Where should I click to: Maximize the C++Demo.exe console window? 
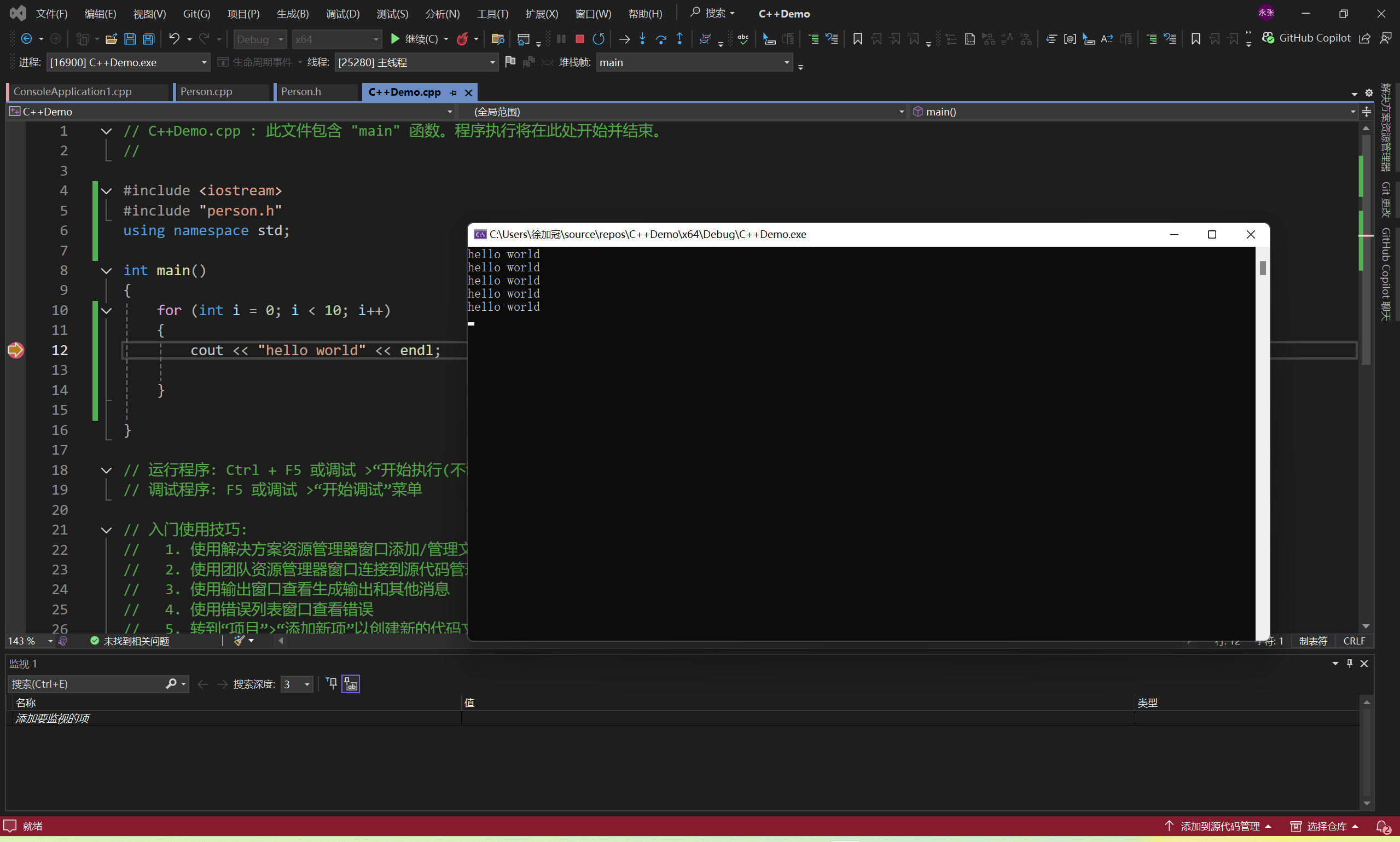click(x=1212, y=234)
